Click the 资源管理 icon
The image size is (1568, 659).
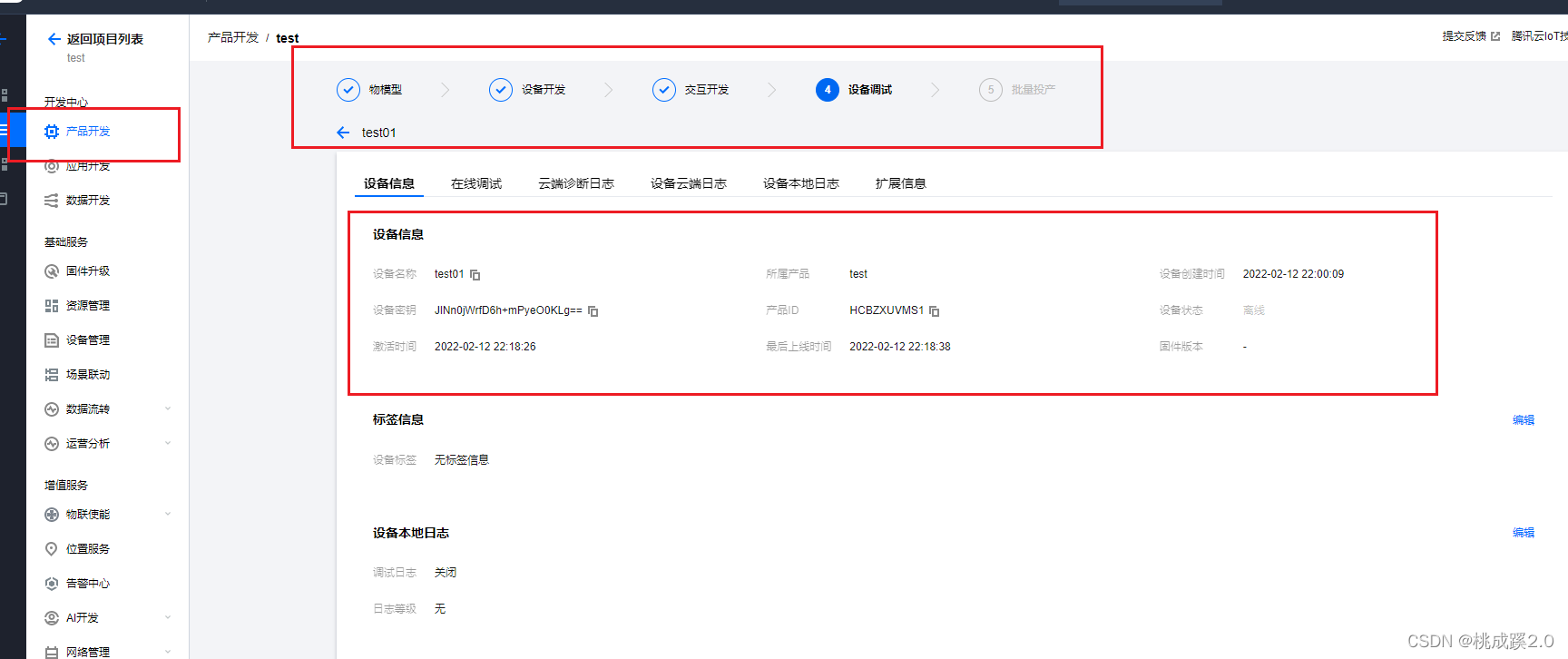click(52, 306)
